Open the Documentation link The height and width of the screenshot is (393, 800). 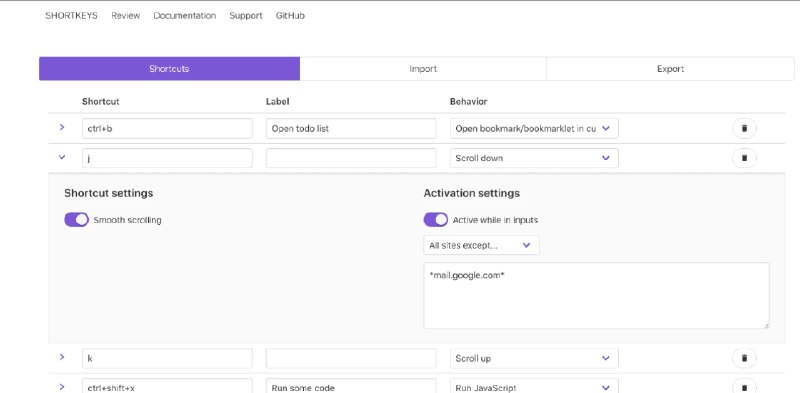point(185,15)
